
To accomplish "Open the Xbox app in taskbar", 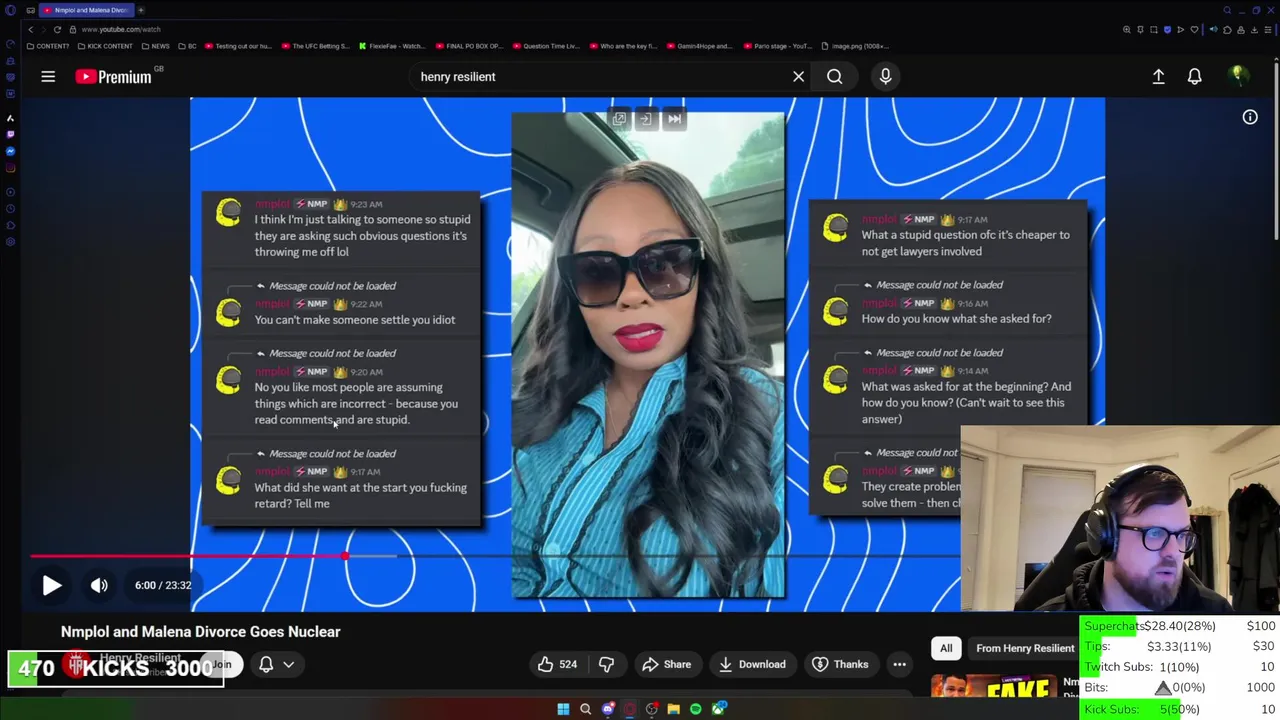I will tap(718, 709).
